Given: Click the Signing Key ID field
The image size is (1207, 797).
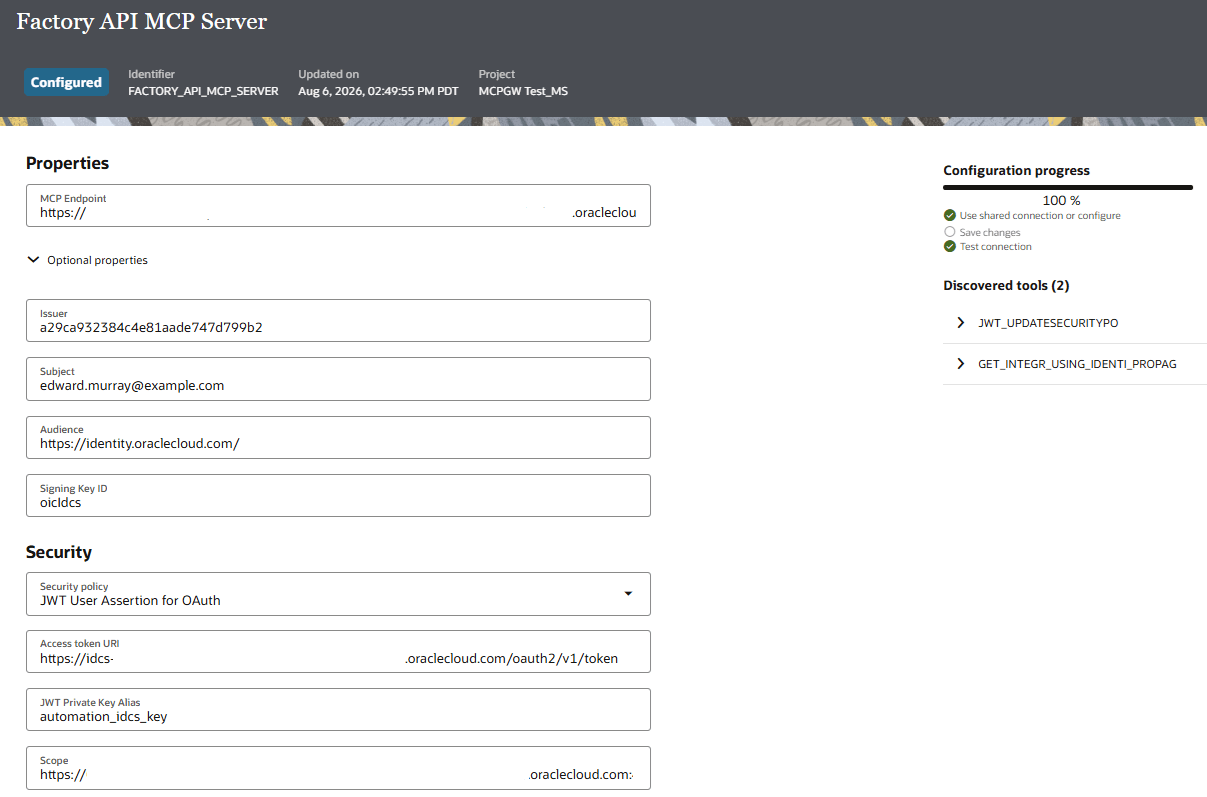Looking at the screenshot, I should coord(338,495).
